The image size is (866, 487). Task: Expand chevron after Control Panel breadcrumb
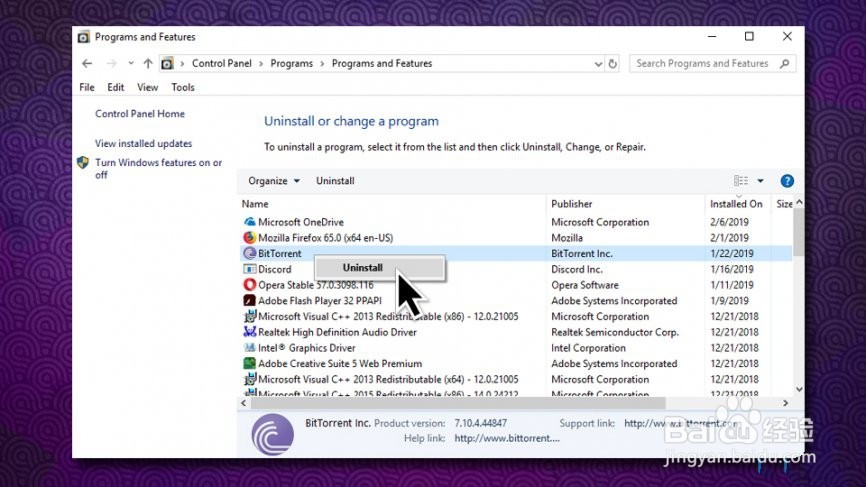point(261,63)
